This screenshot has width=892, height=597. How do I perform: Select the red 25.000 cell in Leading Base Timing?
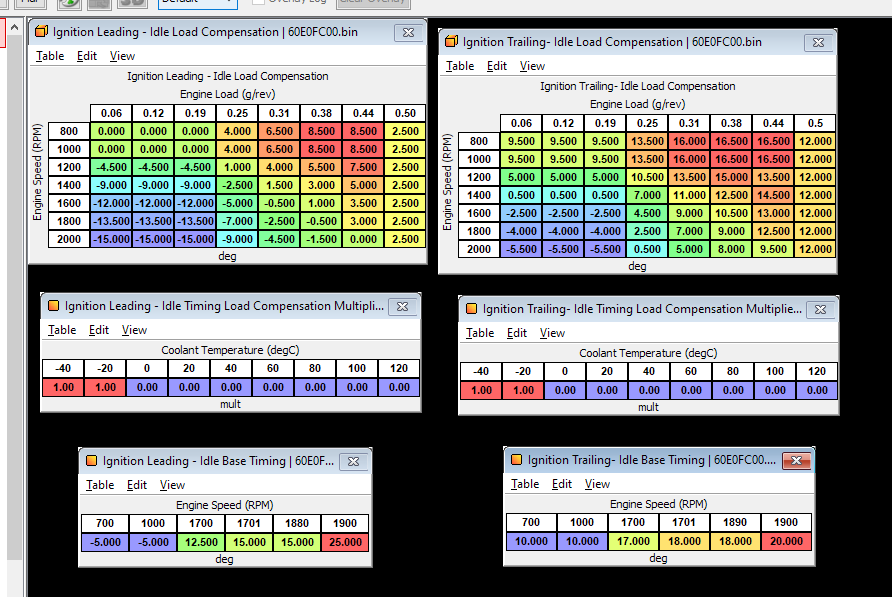pos(345,541)
